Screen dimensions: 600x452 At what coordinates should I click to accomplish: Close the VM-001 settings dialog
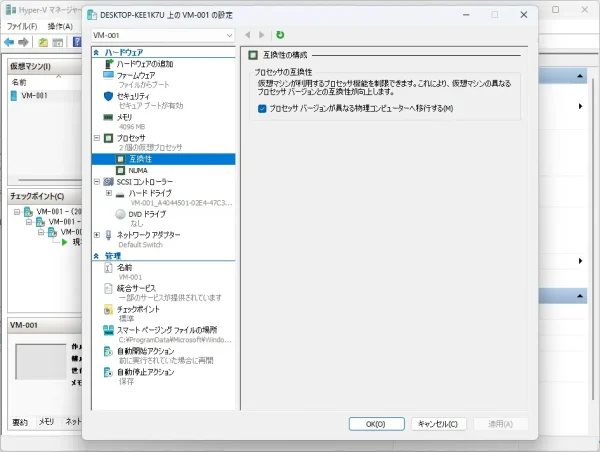click(524, 15)
